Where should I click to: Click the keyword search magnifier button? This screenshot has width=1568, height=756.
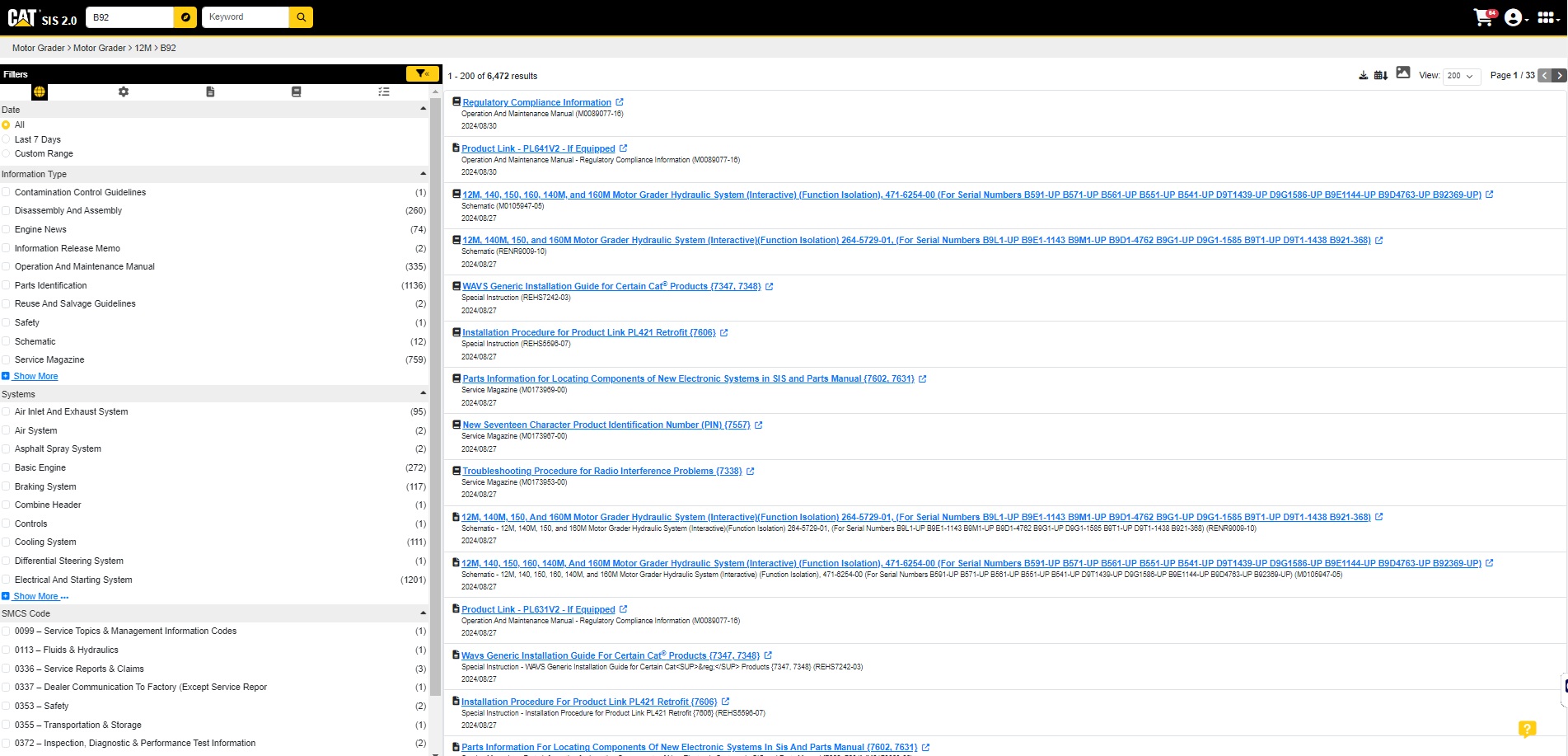tap(301, 17)
